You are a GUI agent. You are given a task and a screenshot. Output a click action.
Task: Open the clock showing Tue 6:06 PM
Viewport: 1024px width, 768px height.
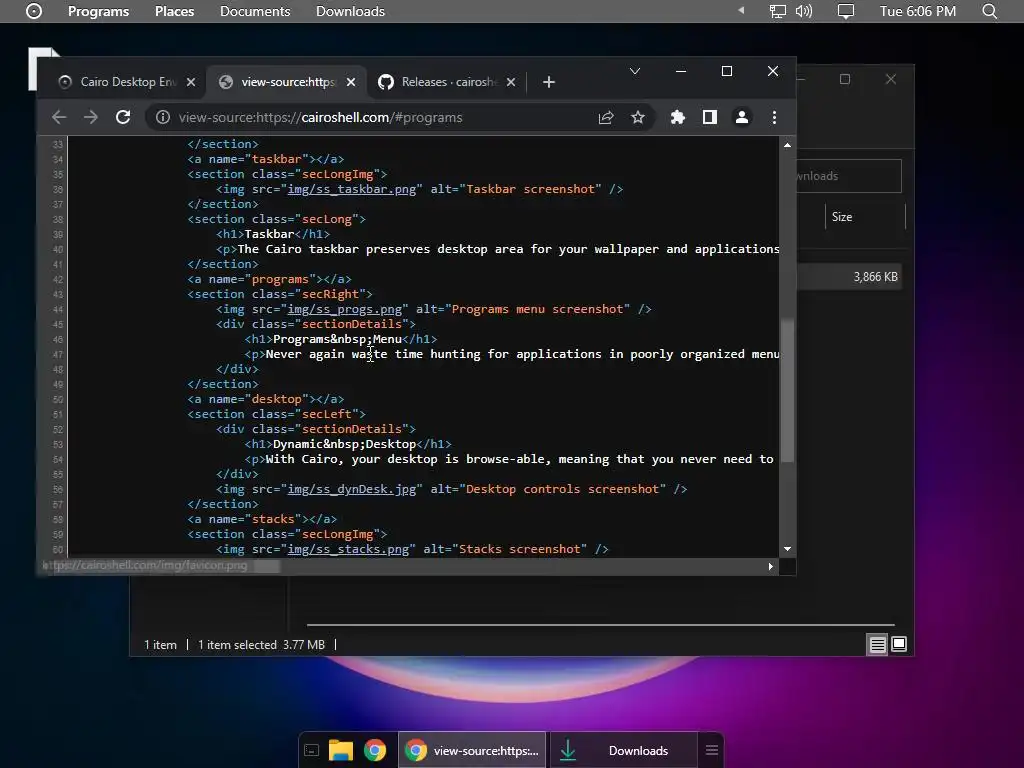(918, 11)
